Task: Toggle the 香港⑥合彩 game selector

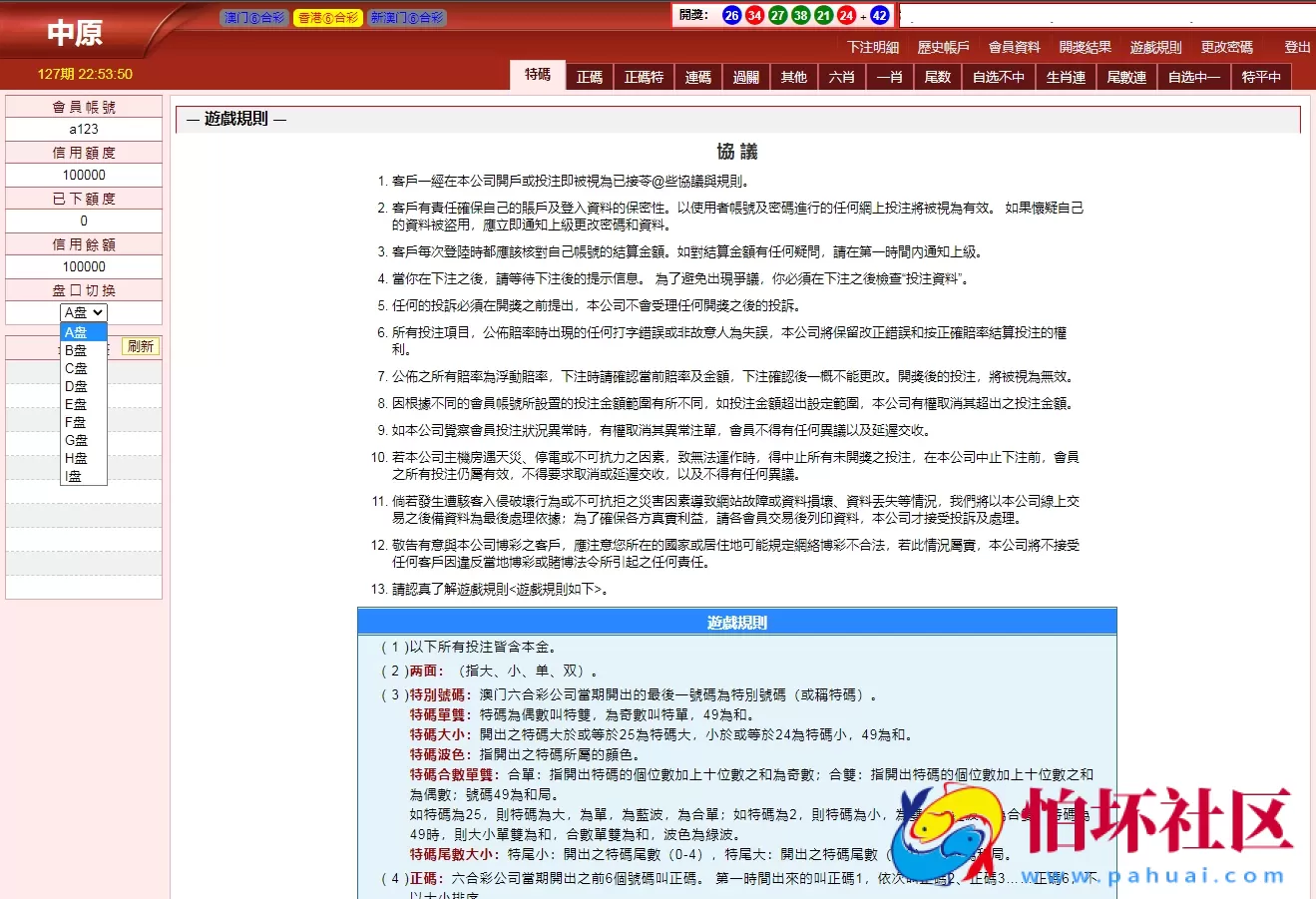Action: click(x=326, y=17)
